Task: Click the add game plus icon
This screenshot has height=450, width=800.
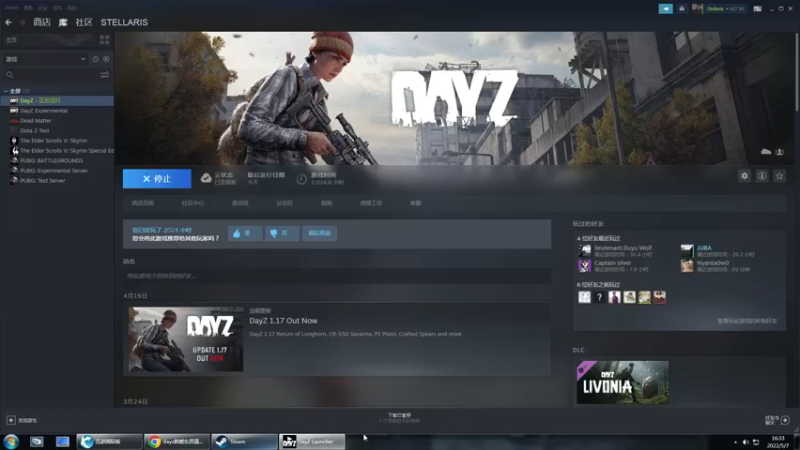Action: (11, 420)
